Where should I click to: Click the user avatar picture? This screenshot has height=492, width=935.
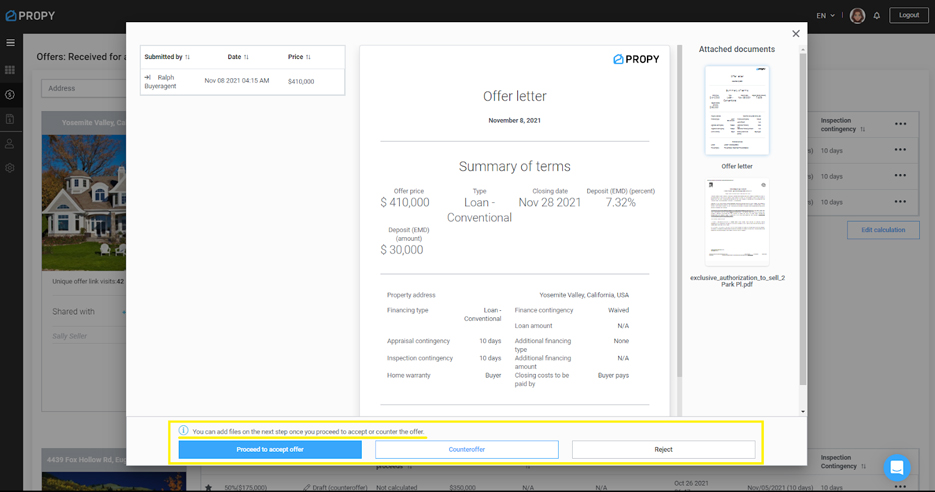(x=857, y=16)
